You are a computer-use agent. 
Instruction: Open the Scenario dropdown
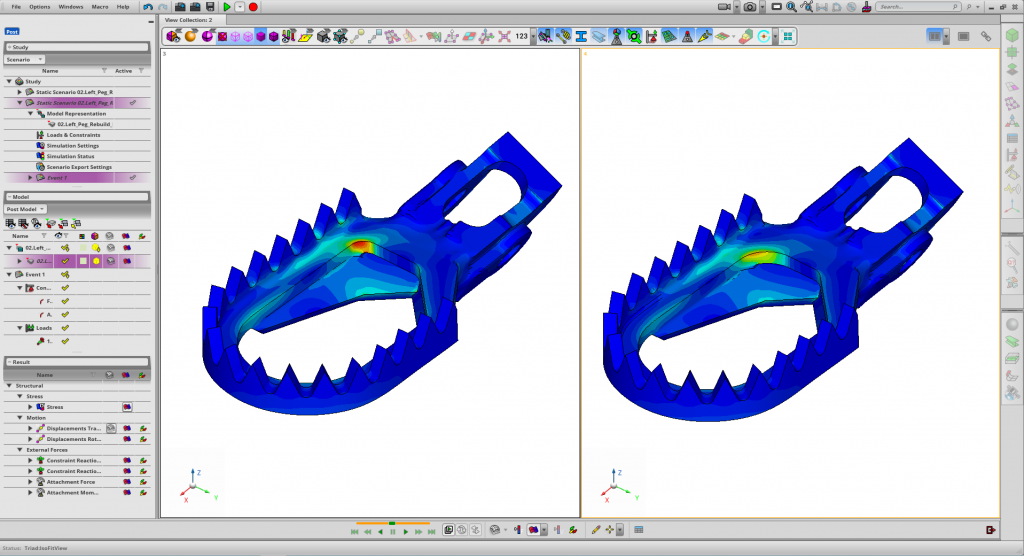tap(25, 60)
